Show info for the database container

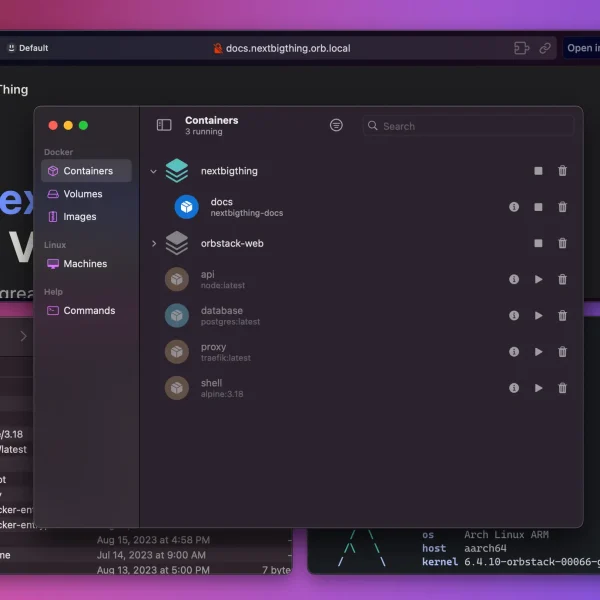[x=514, y=315]
